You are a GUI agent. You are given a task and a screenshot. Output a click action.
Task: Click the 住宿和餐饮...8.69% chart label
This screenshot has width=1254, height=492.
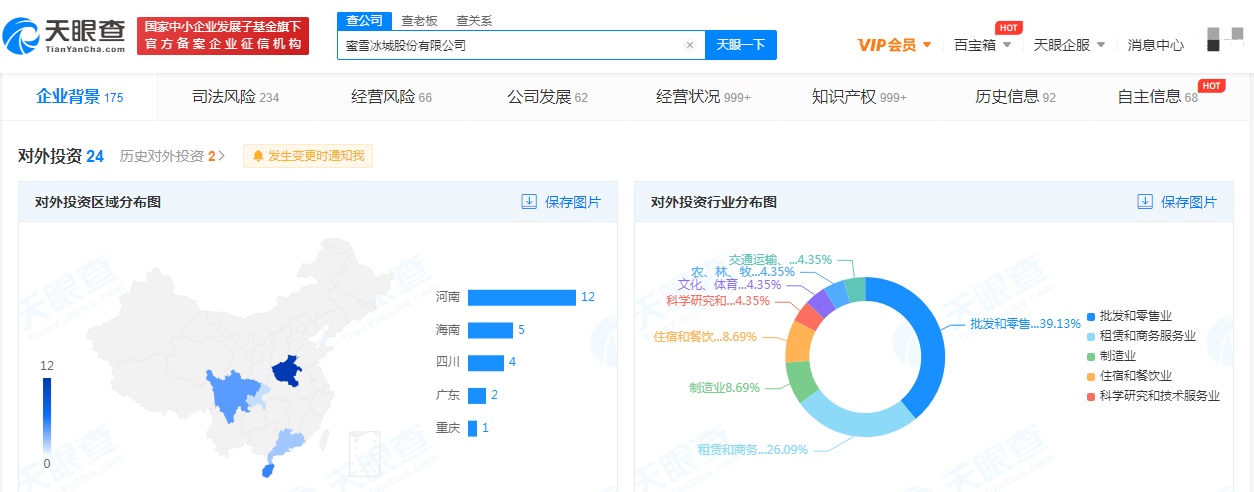(x=705, y=337)
